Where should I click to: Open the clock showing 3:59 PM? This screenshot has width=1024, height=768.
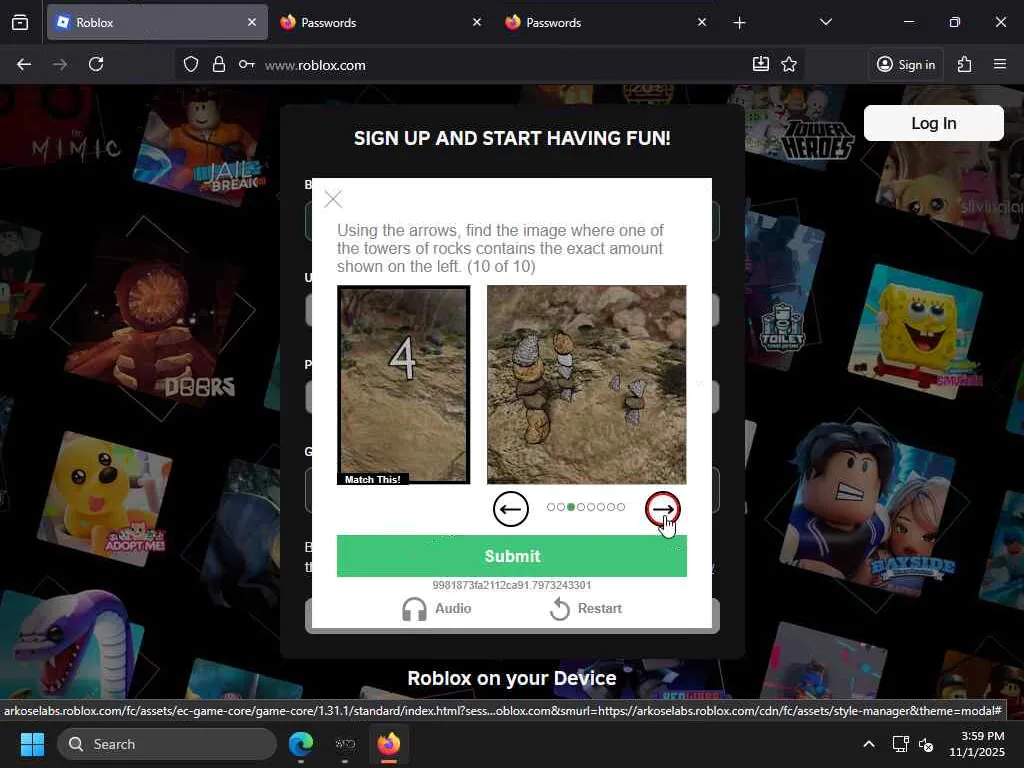click(x=977, y=744)
